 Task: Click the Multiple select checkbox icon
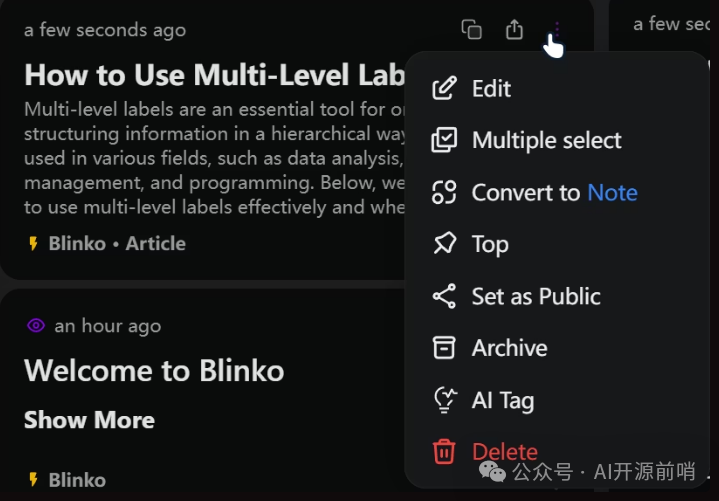tap(443, 141)
